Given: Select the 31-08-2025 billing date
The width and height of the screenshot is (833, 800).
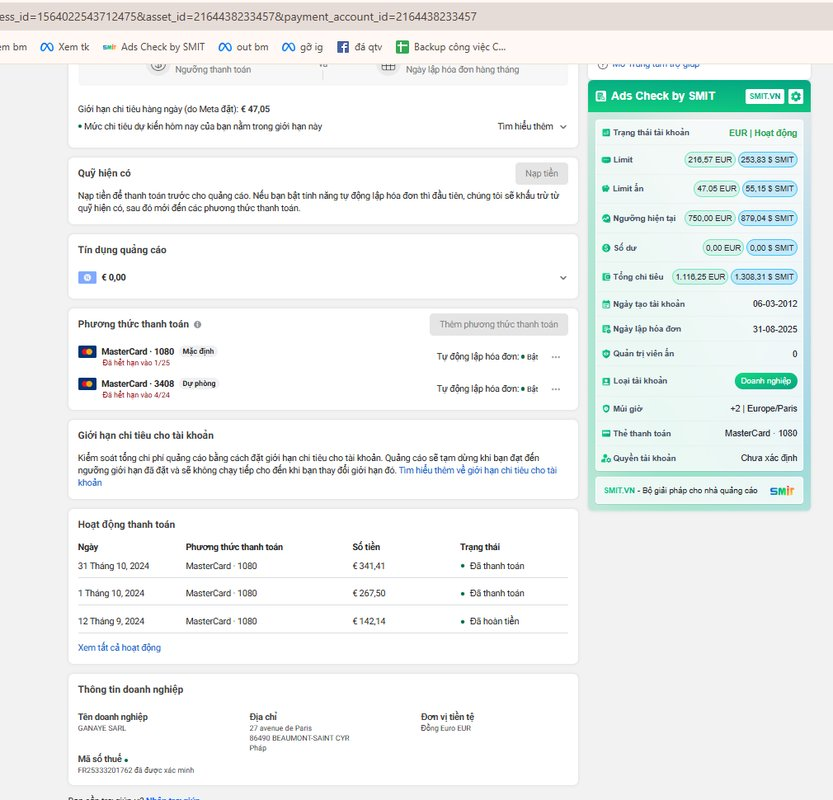Looking at the screenshot, I should 775,329.
